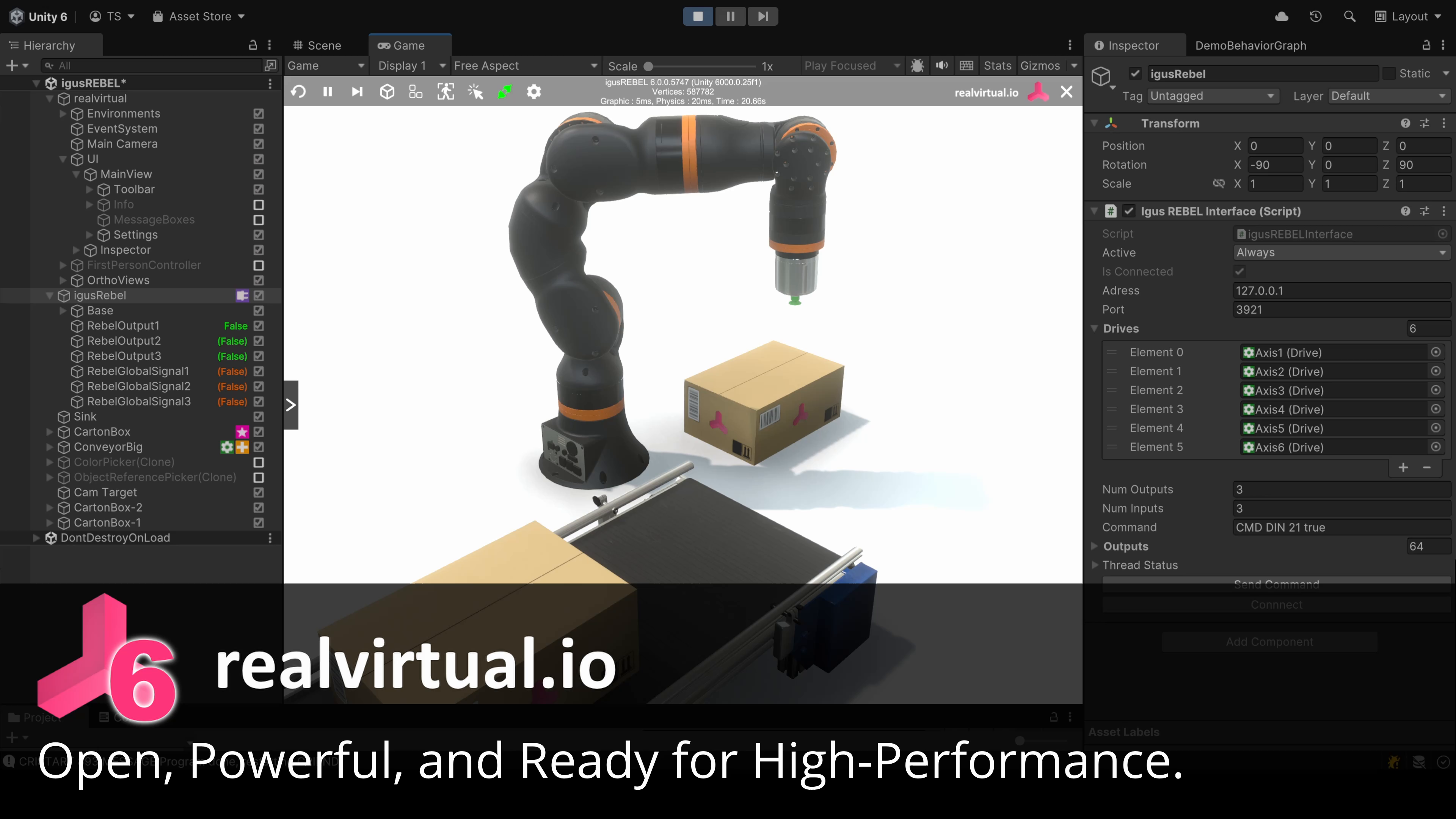Image resolution: width=1456 pixels, height=819 pixels.
Task: Mute game audio with the speaker icon
Action: [941, 66]
